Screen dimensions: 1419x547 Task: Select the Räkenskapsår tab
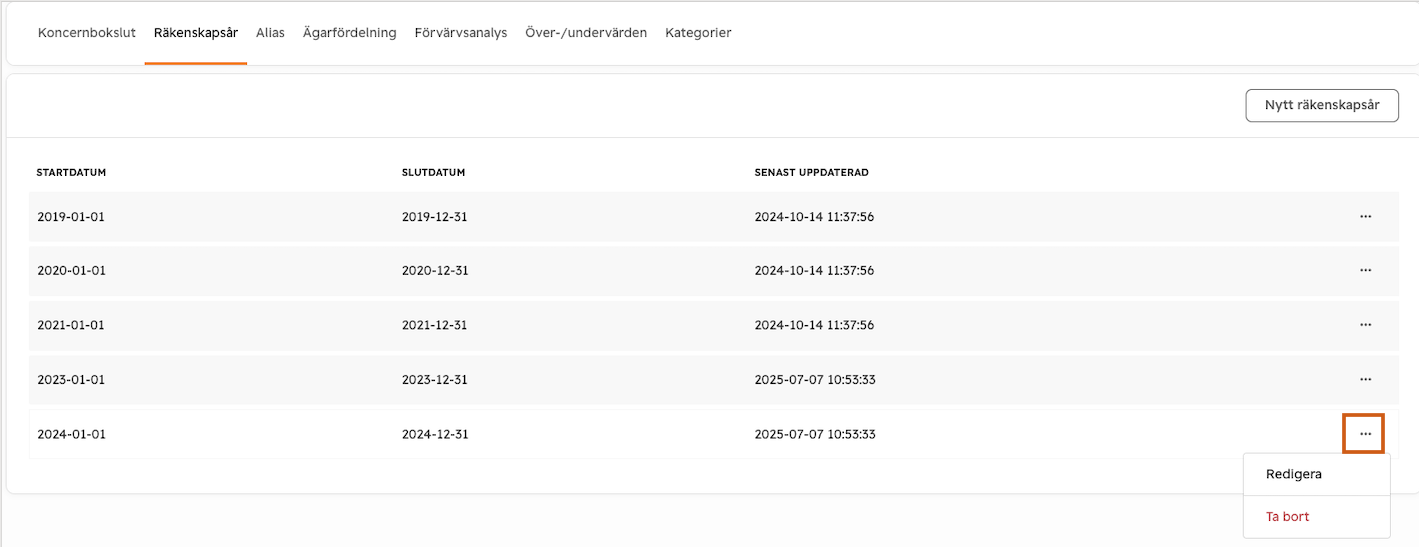(x=196, y=33)
